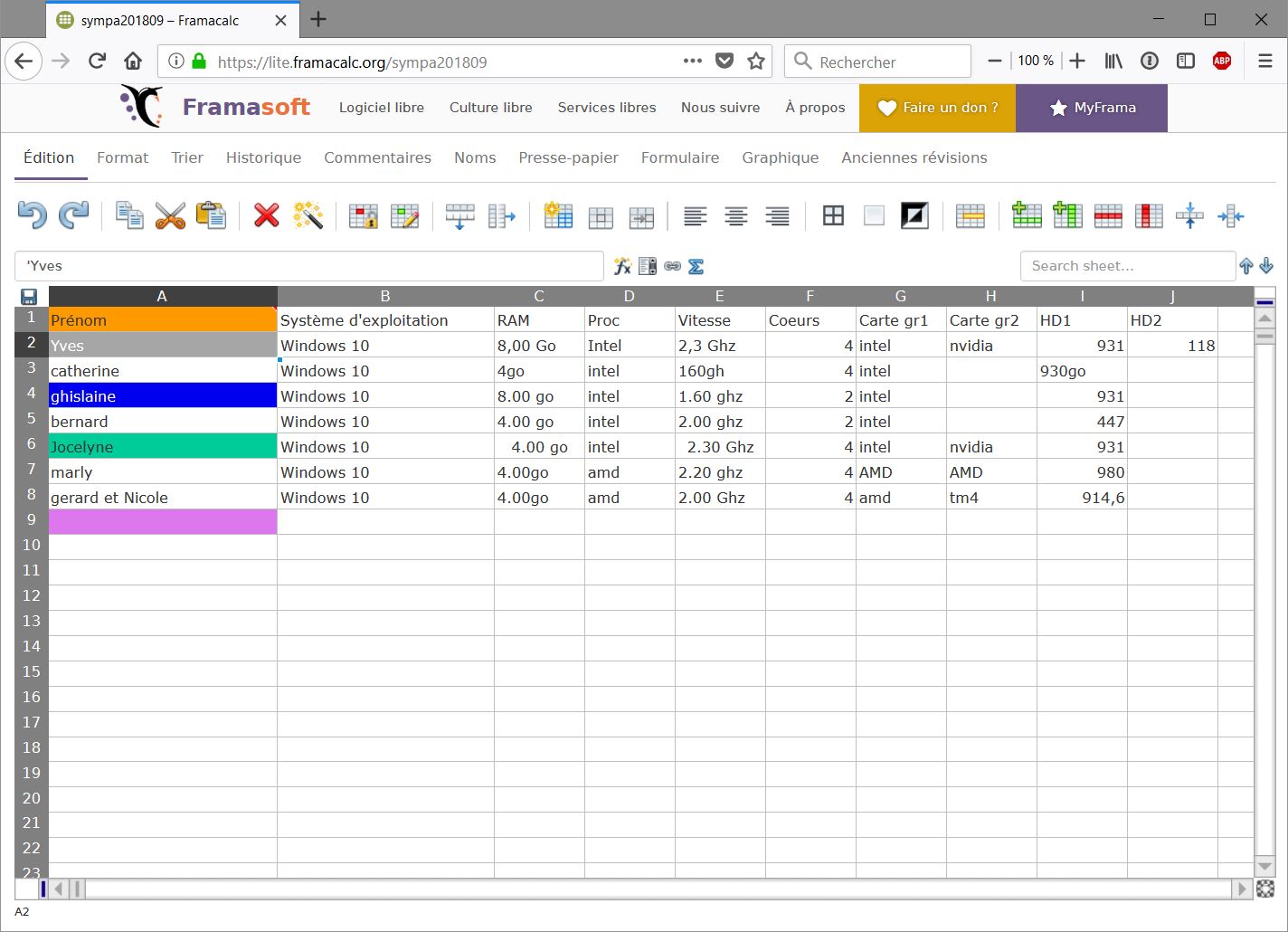Click the Faire un don button
The width and height of the screenshot is (1288, 932).
click(937, 108)
